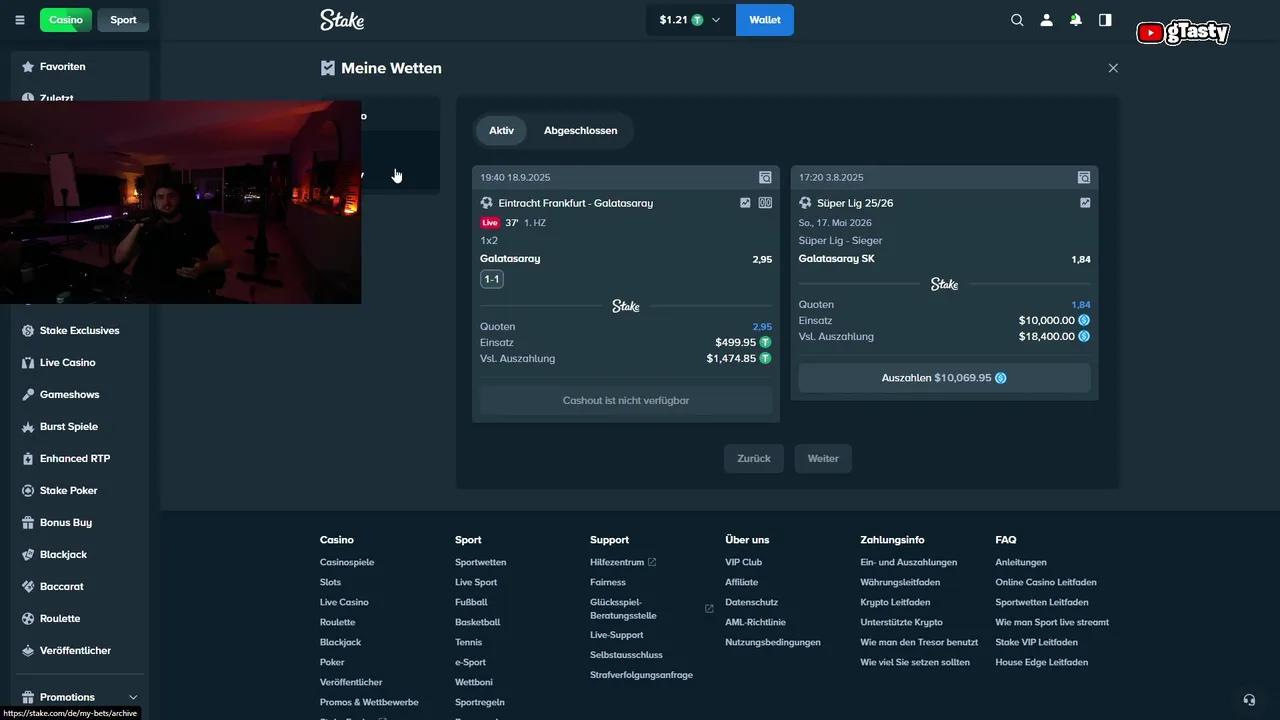Click the 1-1 score badge
The height and width of the screenshot is (720, 1280).
coord(492,279)
